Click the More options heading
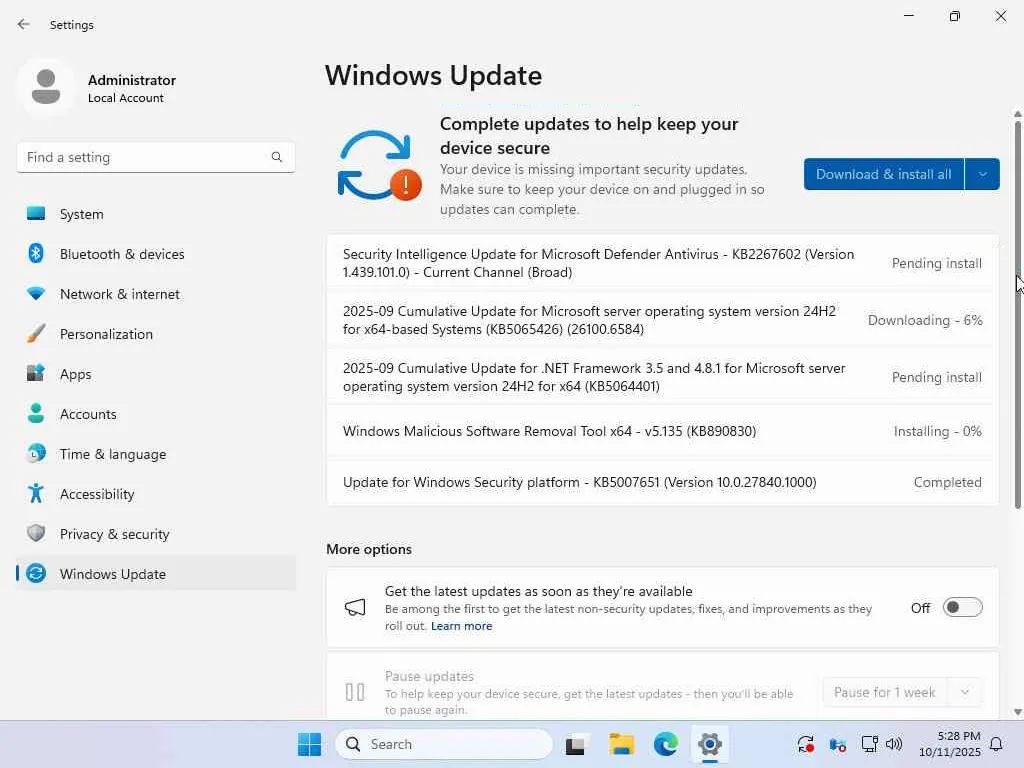 coord(369,549)
